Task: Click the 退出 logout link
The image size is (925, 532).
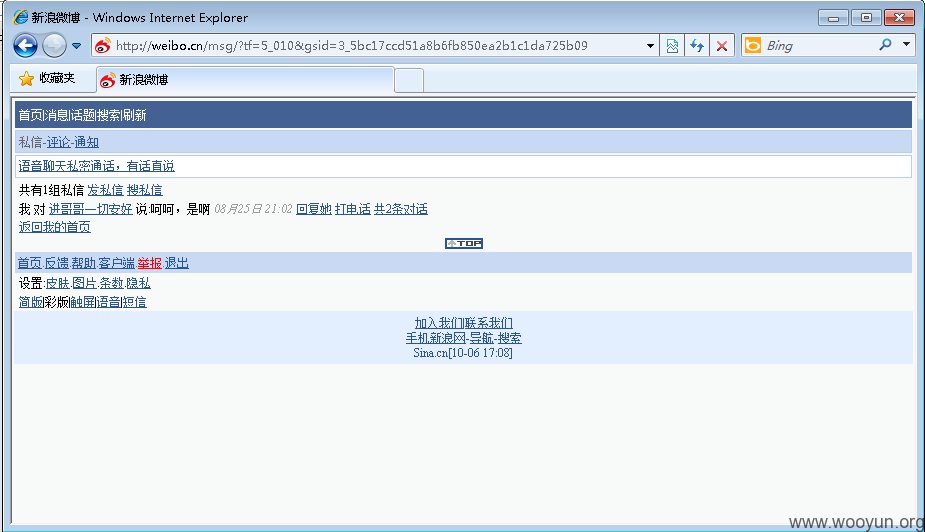Action: point(176,263)
